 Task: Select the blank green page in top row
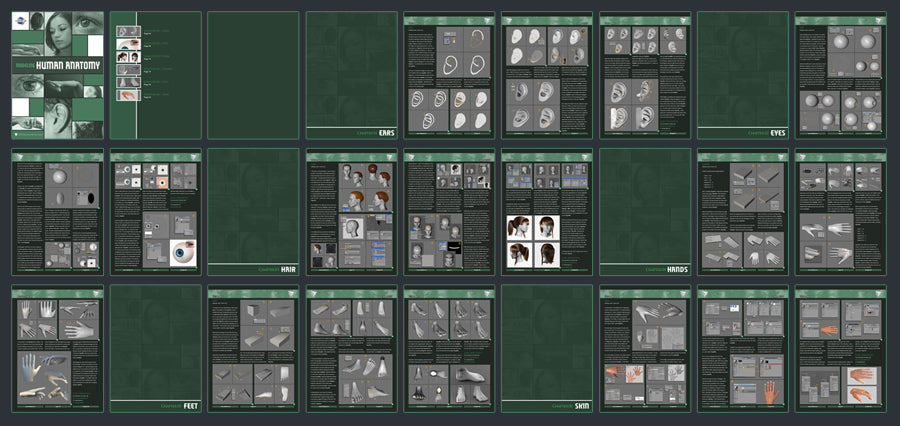253,75
